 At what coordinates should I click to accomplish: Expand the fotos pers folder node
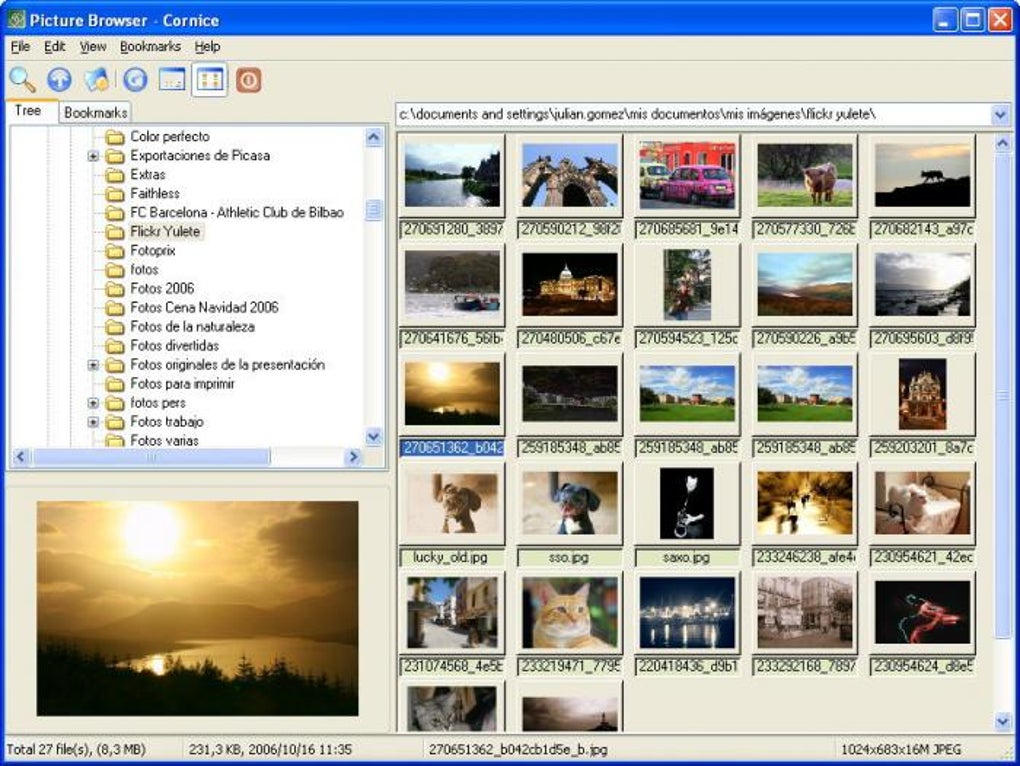[93, 403]
